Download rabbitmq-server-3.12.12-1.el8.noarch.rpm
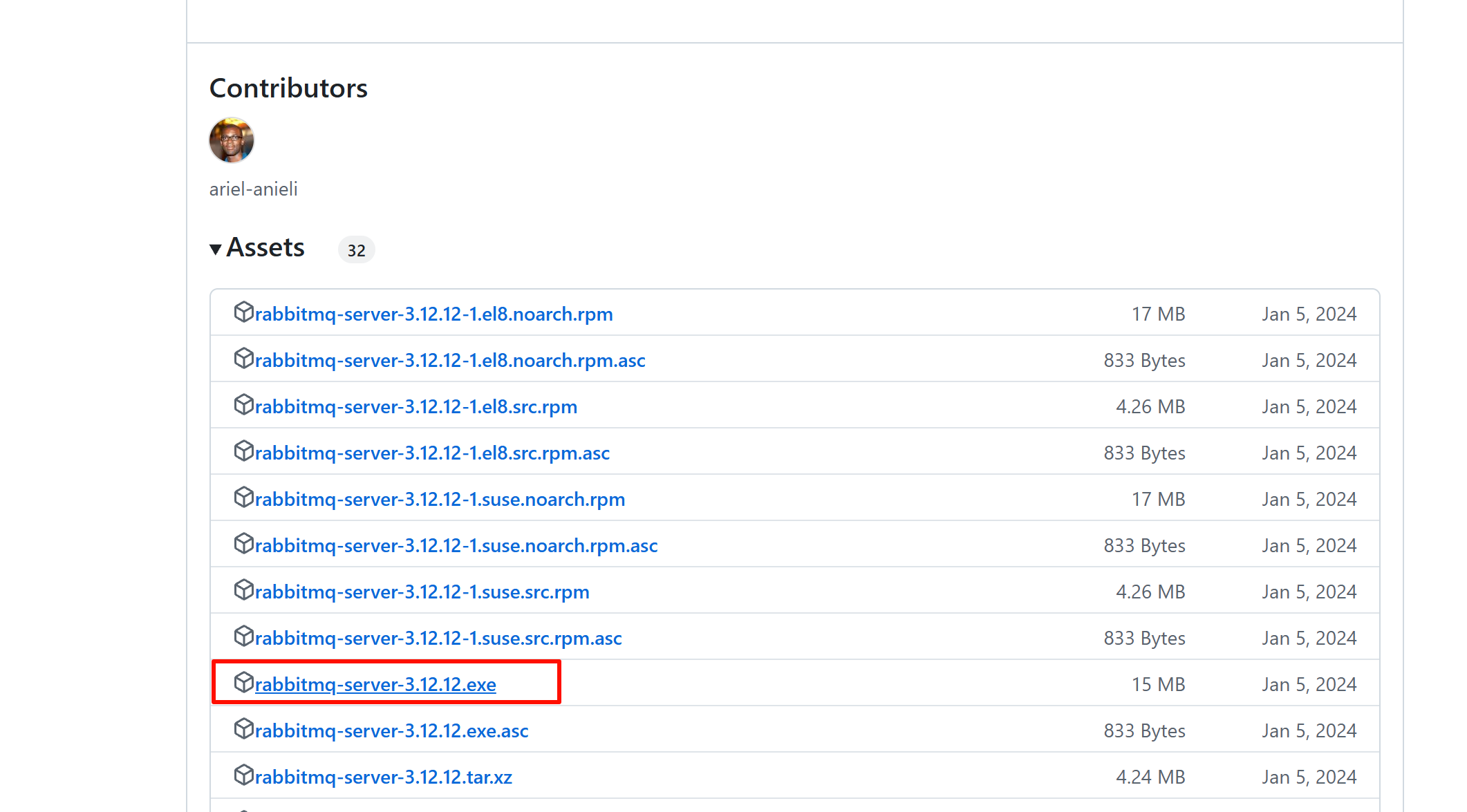The height and width of the screenshot is (812, 1467). click(433, 314)
